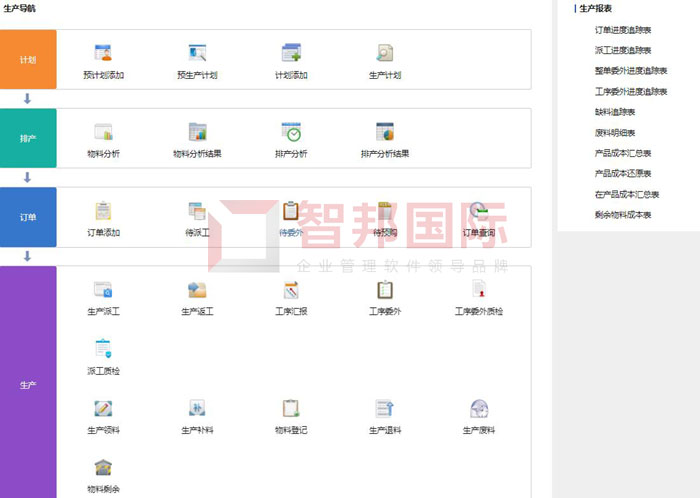700x498 pixels.
Task: Click the 订单查询 icon
Action: tap(479, 211)
